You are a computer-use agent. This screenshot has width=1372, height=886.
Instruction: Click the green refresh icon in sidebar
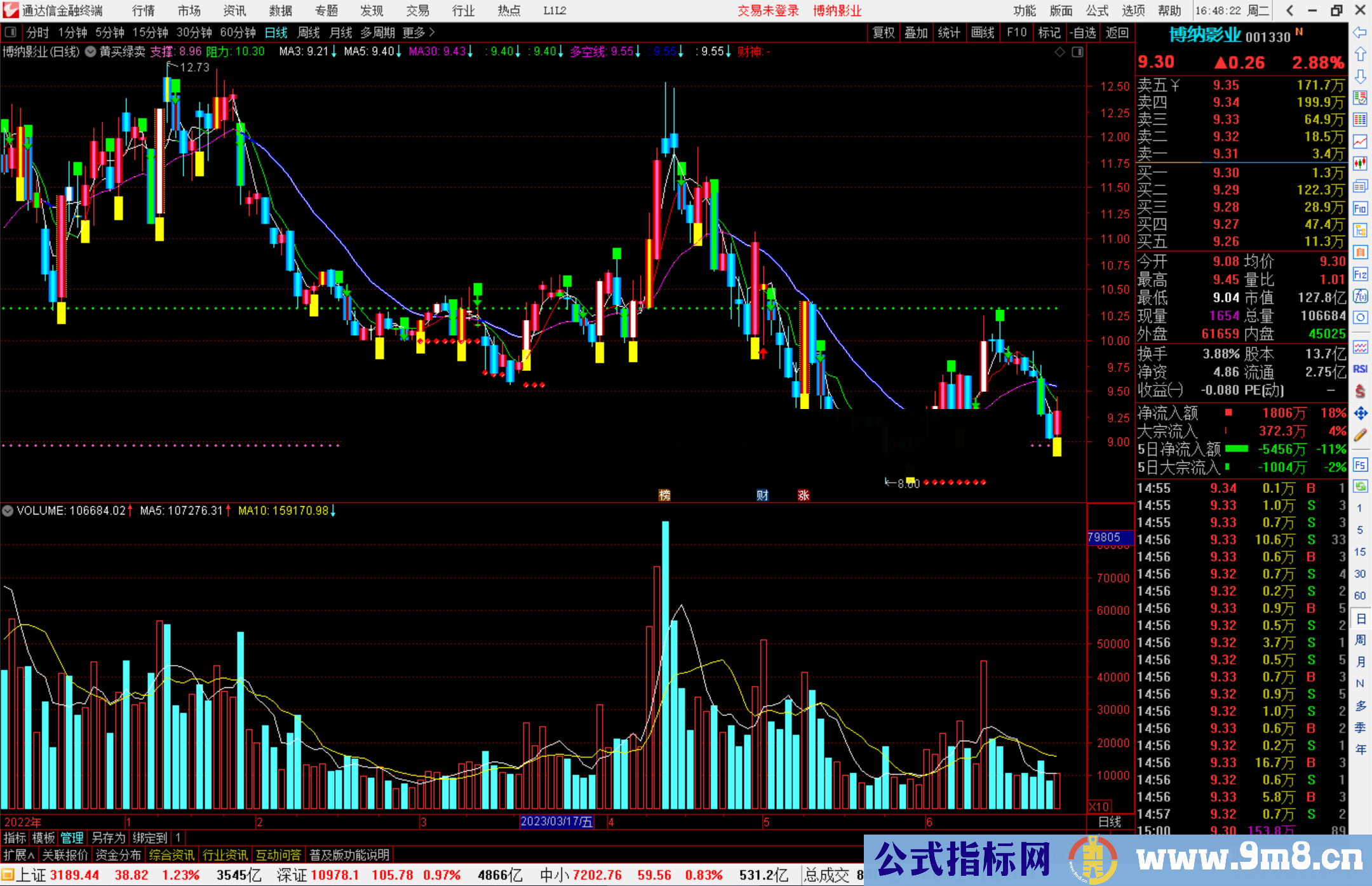click(1360, 487)
